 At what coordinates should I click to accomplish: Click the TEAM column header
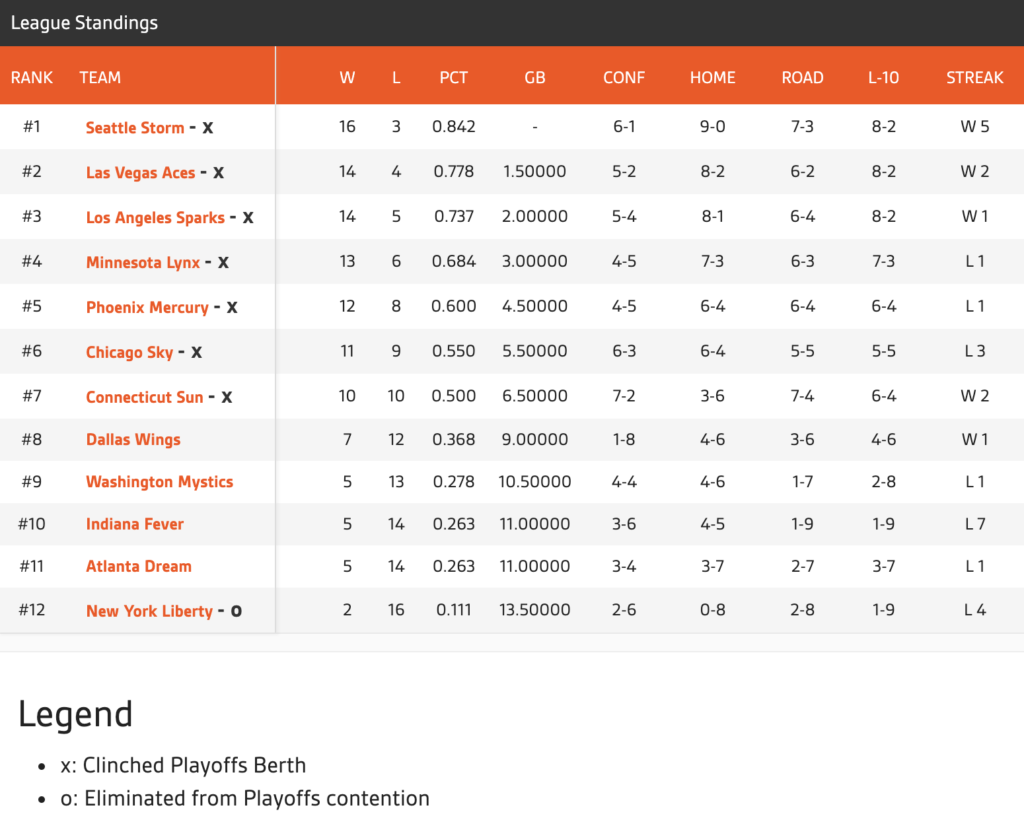pos(100,78)
